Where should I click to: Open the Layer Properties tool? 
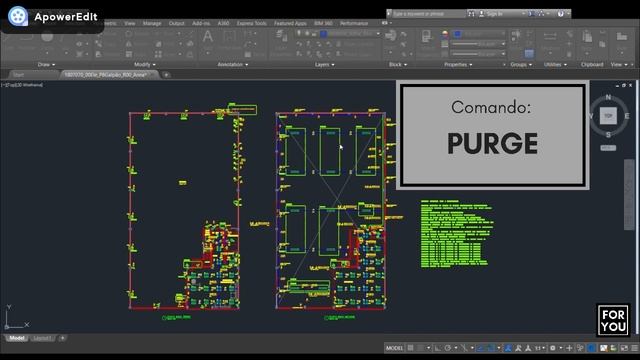282,36
